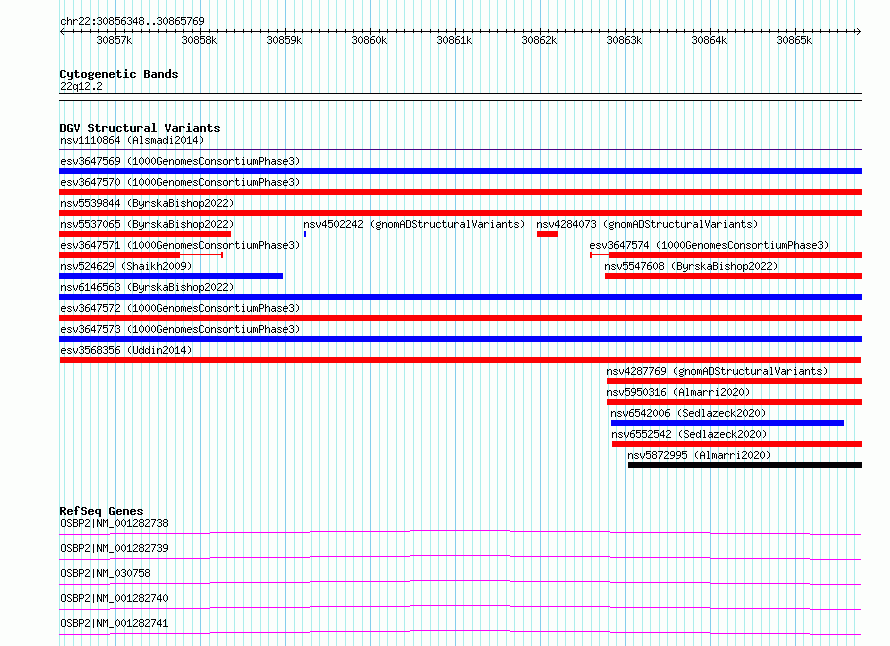Click the right arrow of the ruler
This screenshot has width=890, height=646.
(859, 31)
